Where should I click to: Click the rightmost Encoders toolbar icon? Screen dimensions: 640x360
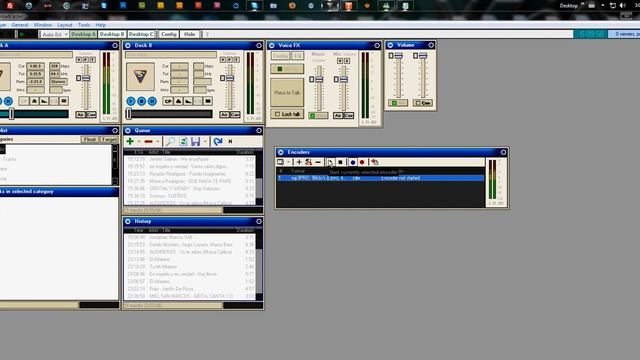tap(374, 162)
